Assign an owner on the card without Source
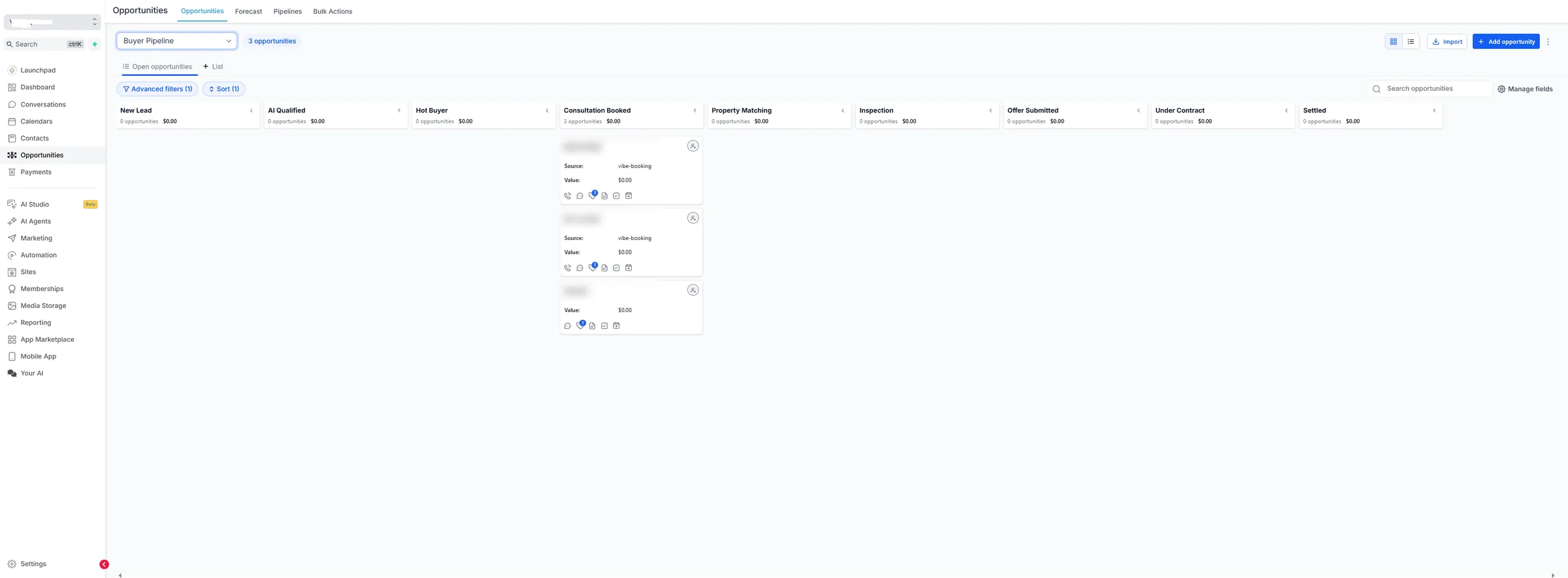The height and width of the screenshot is (578, 1568). (693, 290)
